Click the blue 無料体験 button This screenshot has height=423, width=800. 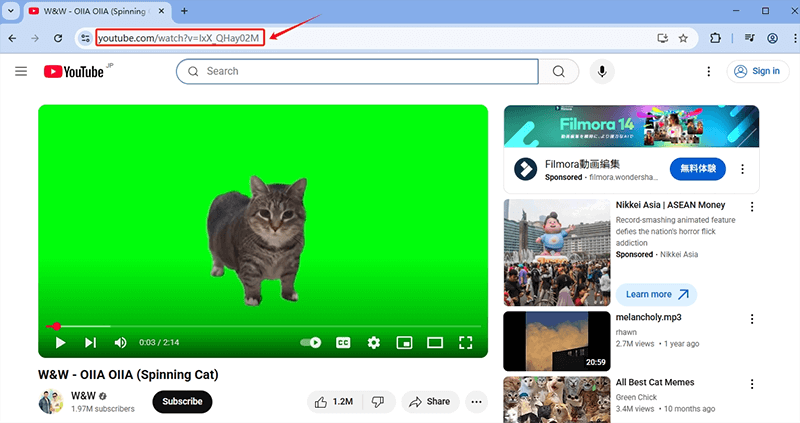pos(697,168)
